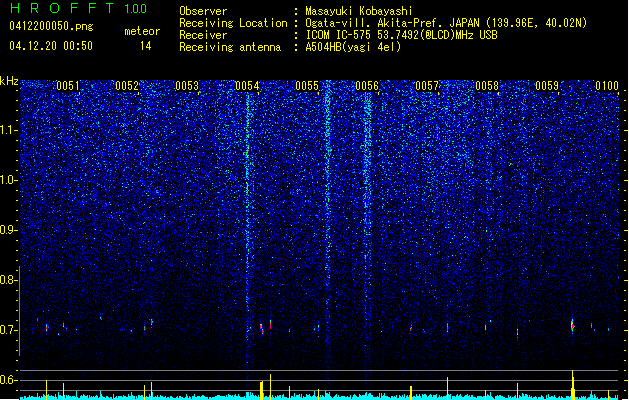The height and width of the screenshot is (400, 629).
Task: Click the meteor echo just after 0059
Action: click(x=572, y=326)
